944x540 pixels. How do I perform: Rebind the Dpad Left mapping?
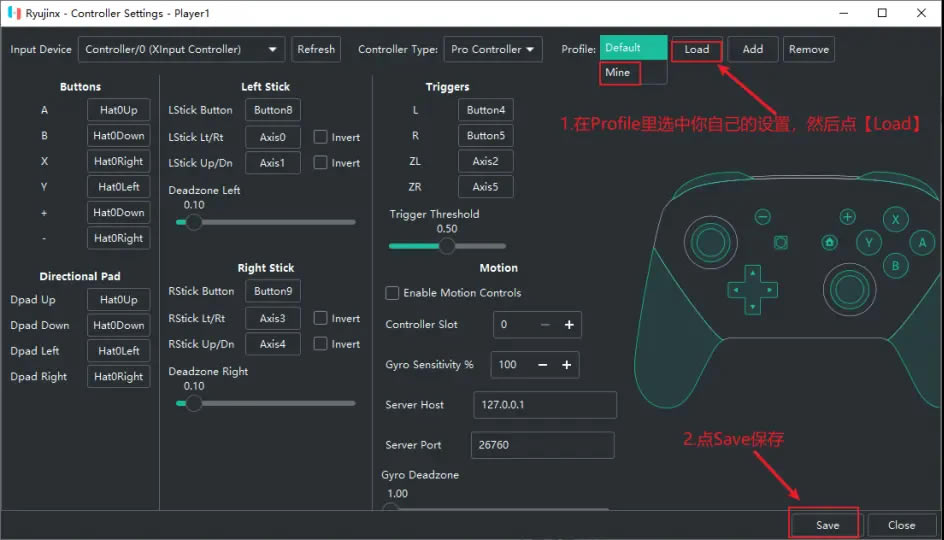coord(119,350)
